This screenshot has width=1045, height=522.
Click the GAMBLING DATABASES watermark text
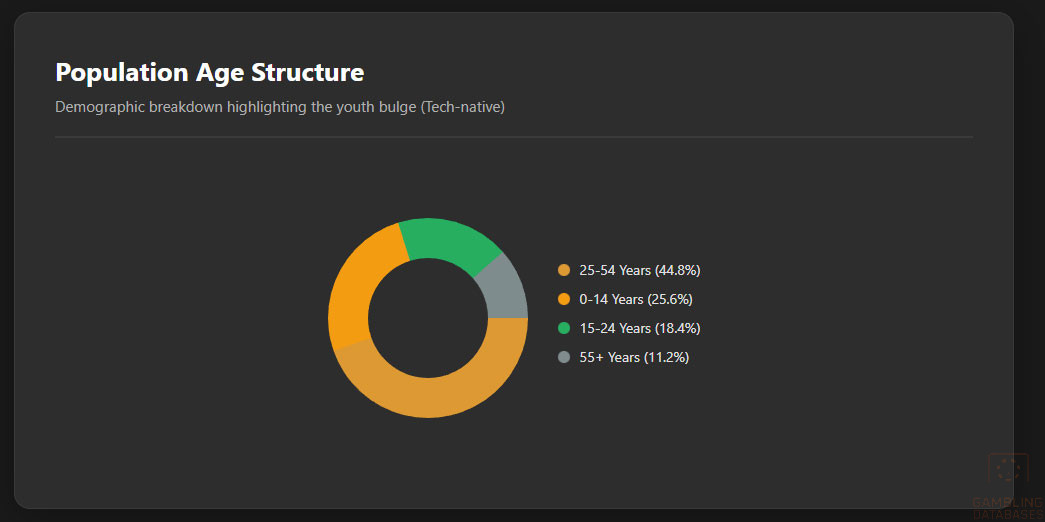(x=1007, y=503)
